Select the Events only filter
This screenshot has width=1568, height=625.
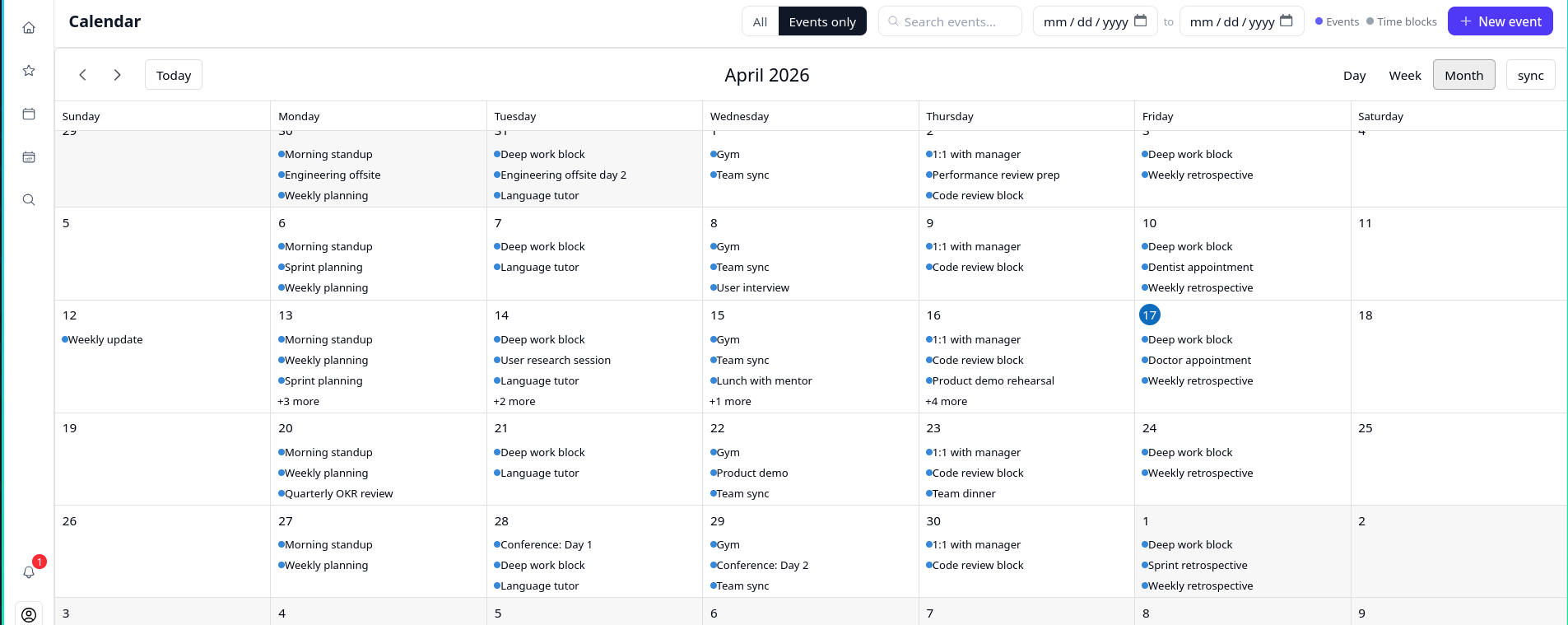pyautogui.click(x=821, y=21)
